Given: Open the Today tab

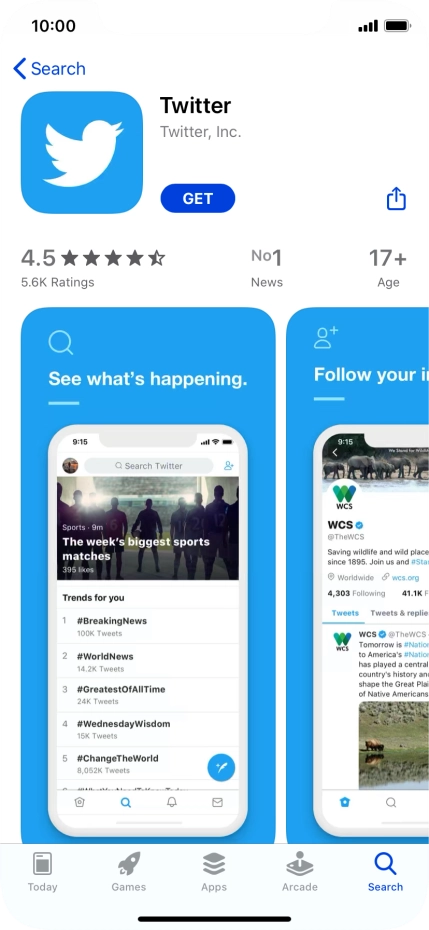Looking at the screenshot, I should (x=43, y=872).
